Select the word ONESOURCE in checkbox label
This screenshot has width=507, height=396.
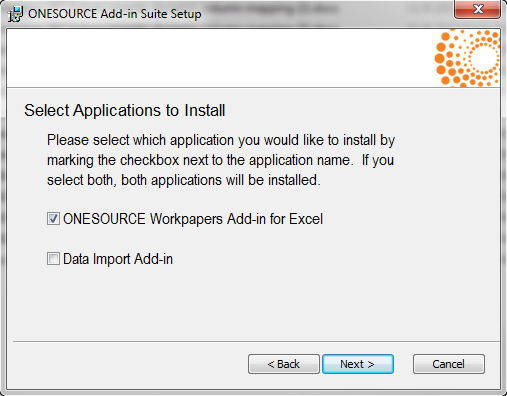pos(104,219)
